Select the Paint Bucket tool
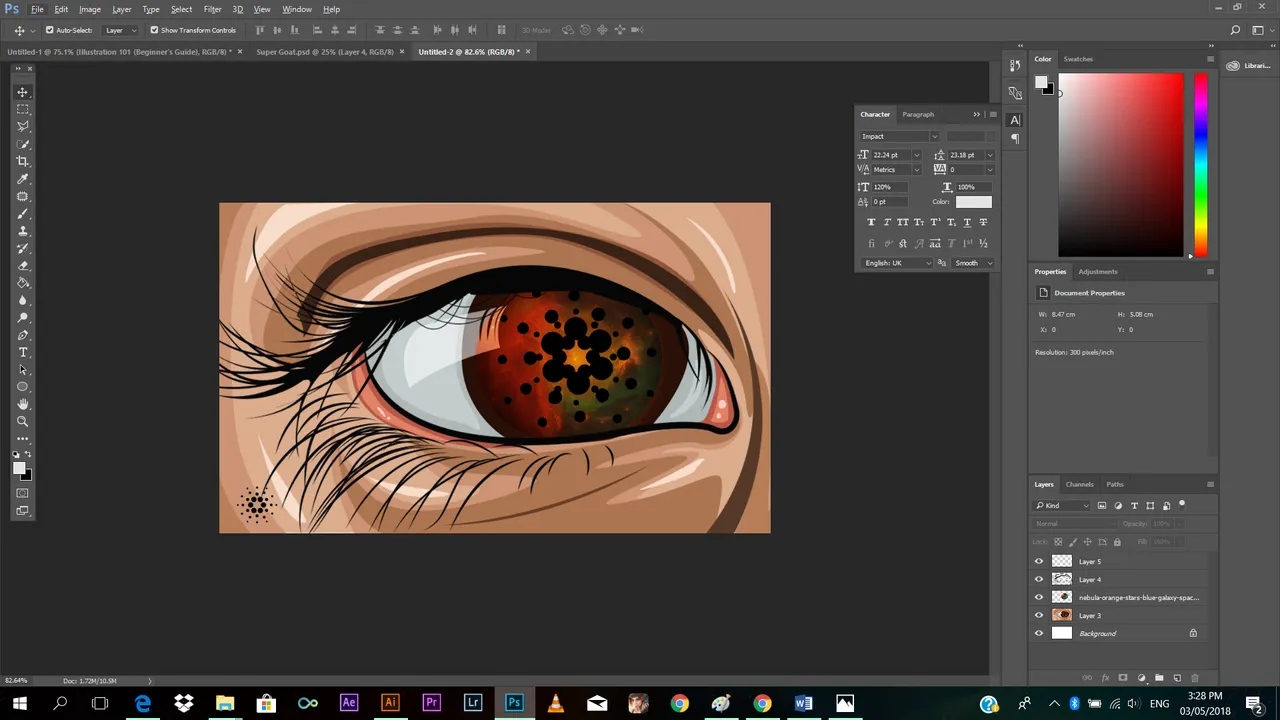The width and height of the screenshot is (1280, 720). 22,283
